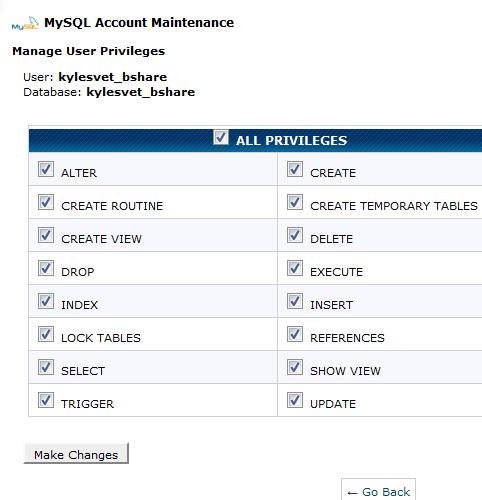
Task: Disable the DELETE privilege checkbox
Action: click(x=295, y=235)
